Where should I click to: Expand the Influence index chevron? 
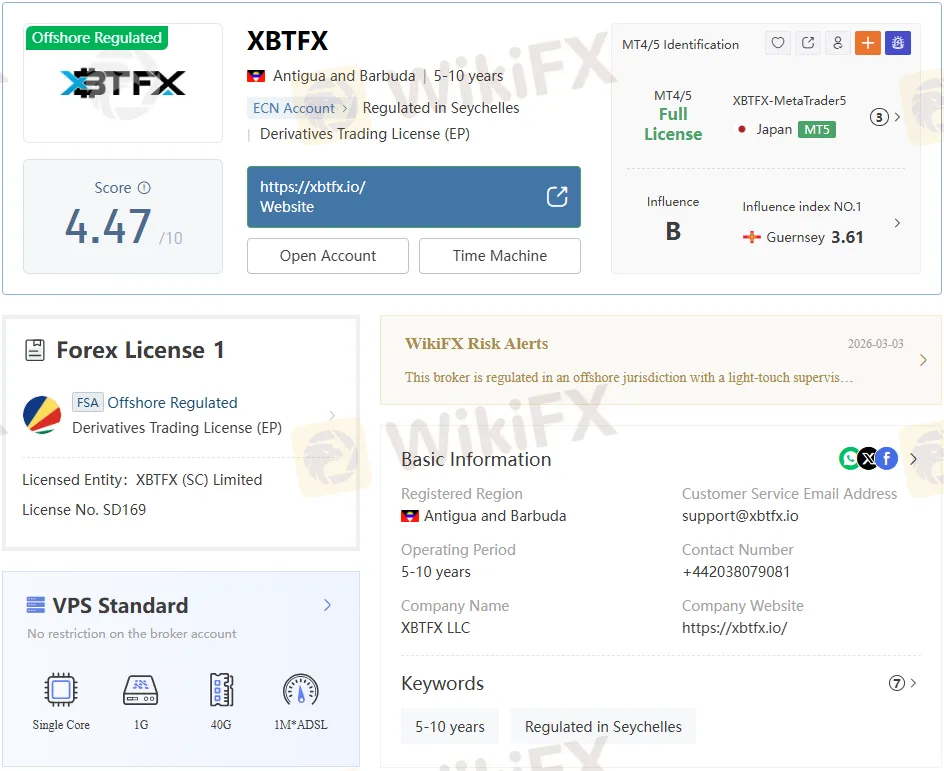(898, 223)
